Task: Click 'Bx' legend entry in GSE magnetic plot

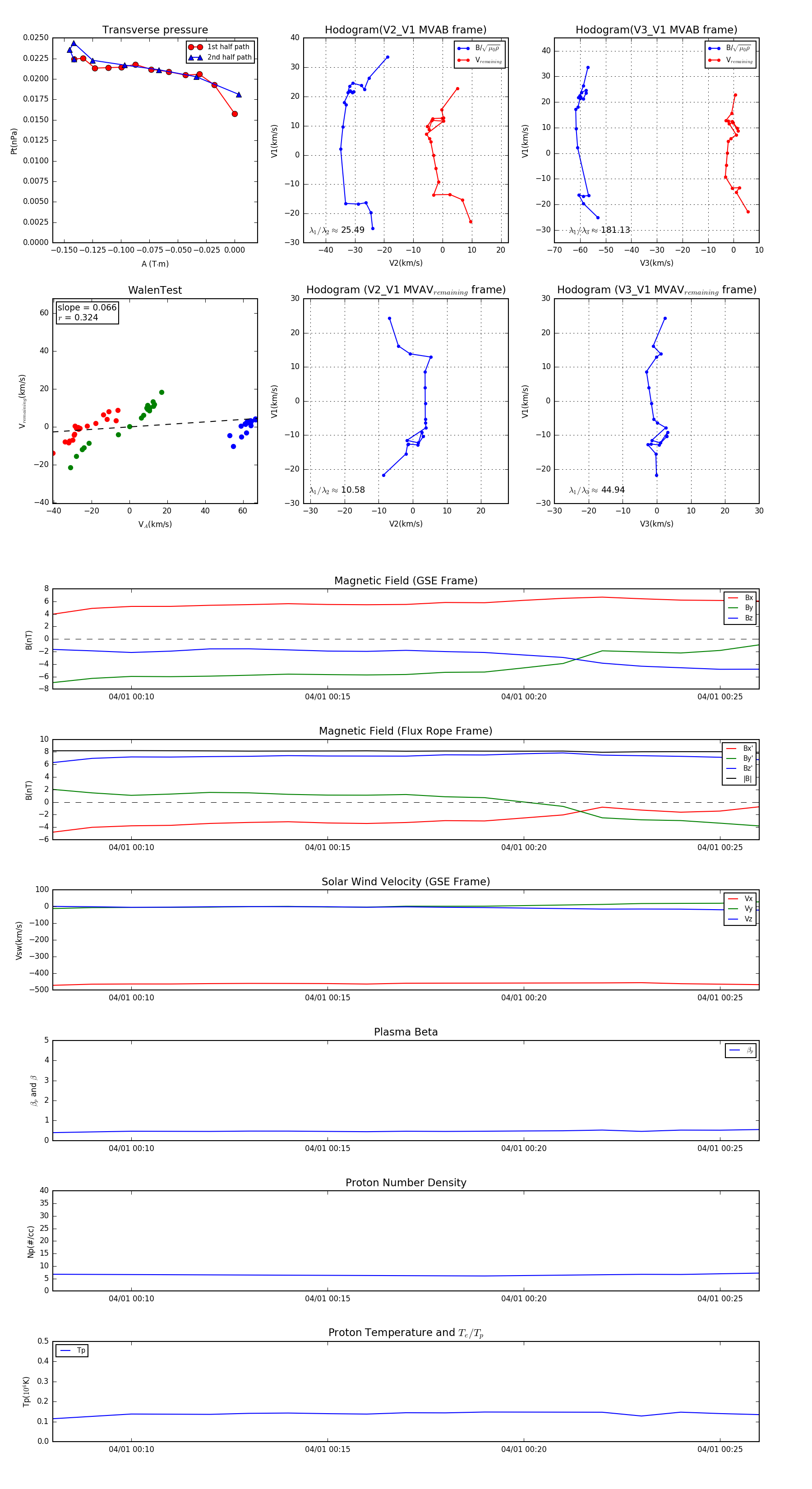Action: click(740, 598)
